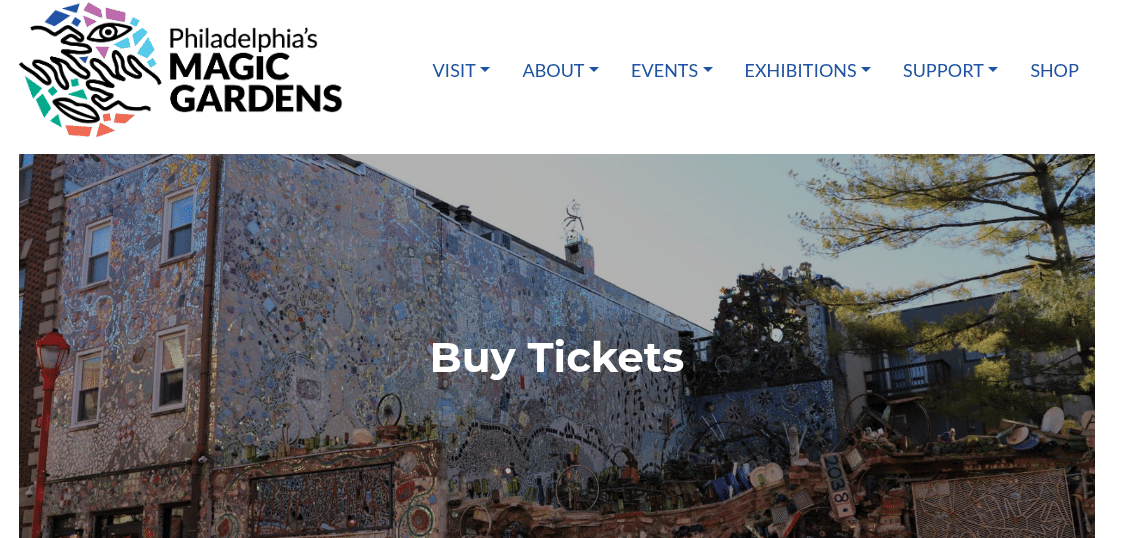Expand the SUPPORT navigation item
The image size is (1121, 538).
[x=950, y=71]
